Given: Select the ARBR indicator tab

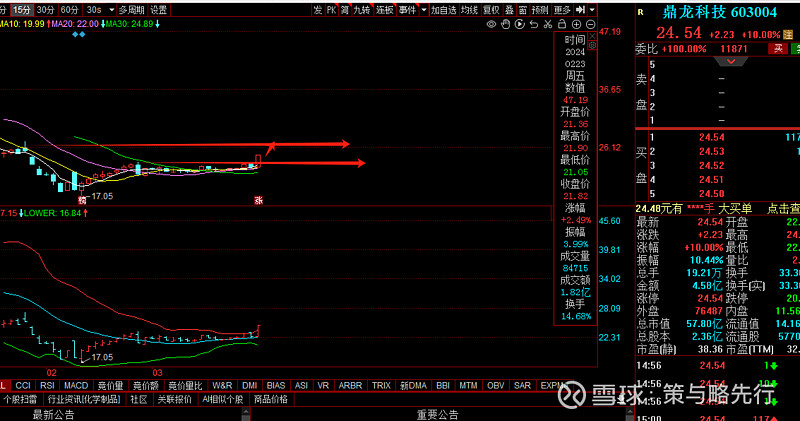Looking at the screenshot, I should click(351, 386).
